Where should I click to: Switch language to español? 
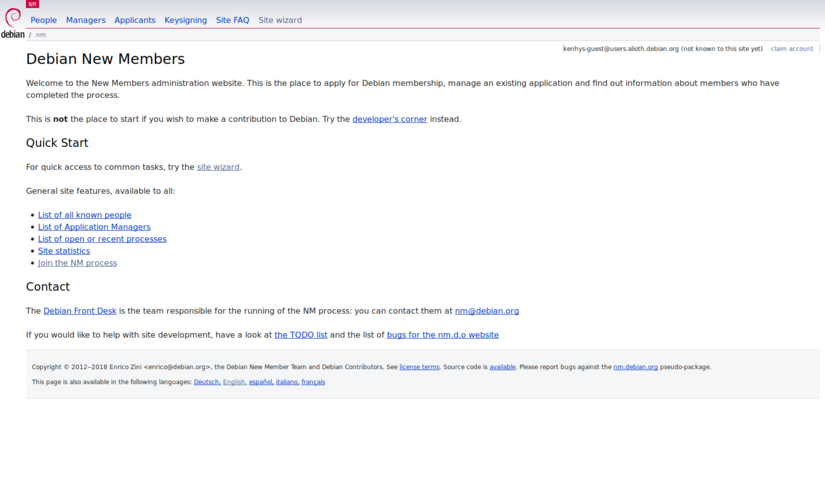coord(261,382)
